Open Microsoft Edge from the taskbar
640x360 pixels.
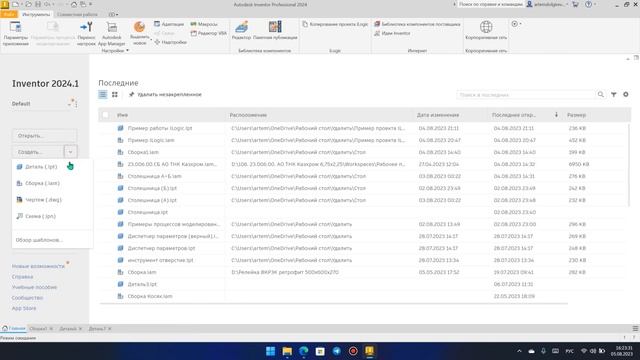(304, 351)
